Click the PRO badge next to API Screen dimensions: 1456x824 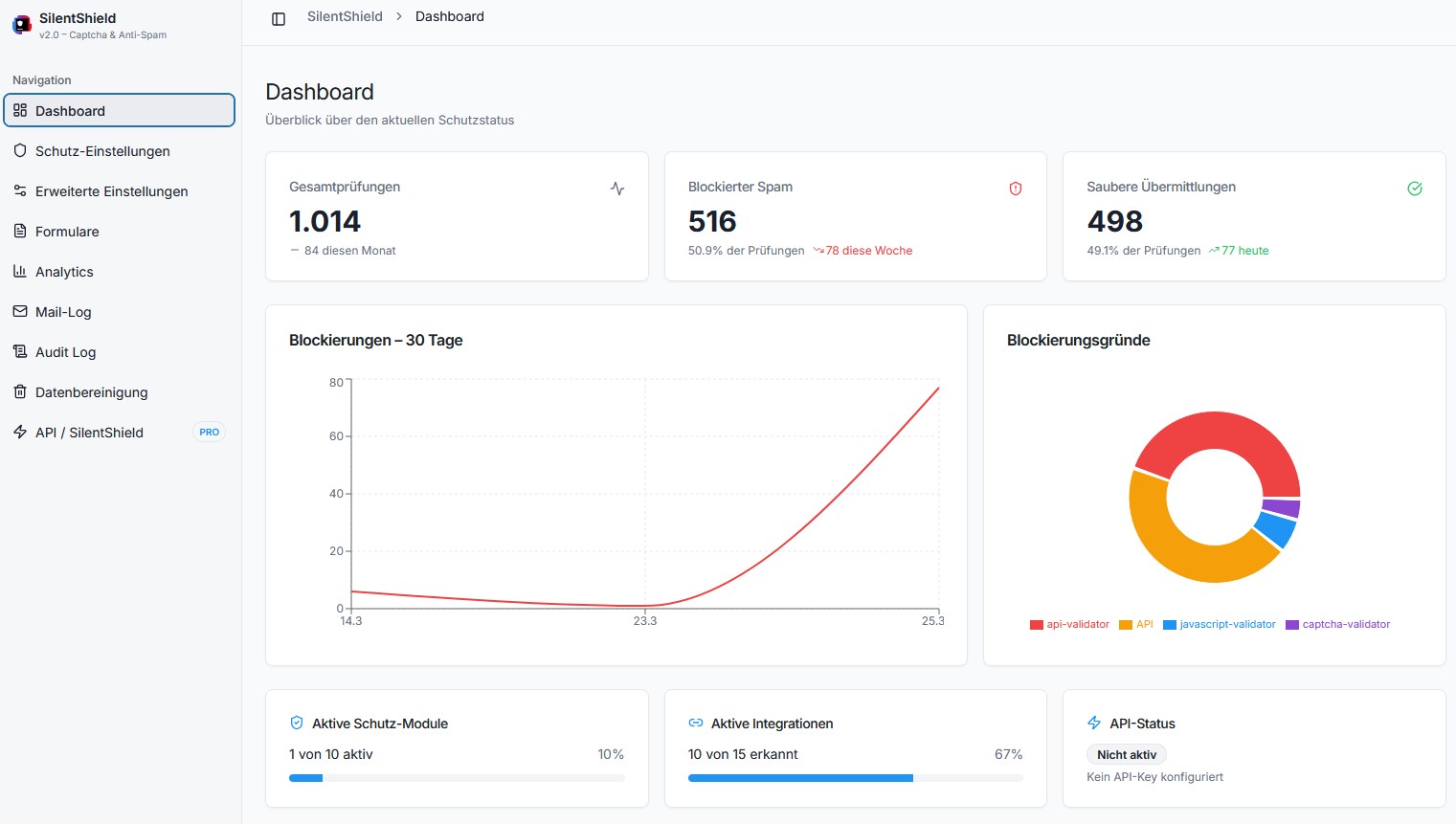click(209, 433)
